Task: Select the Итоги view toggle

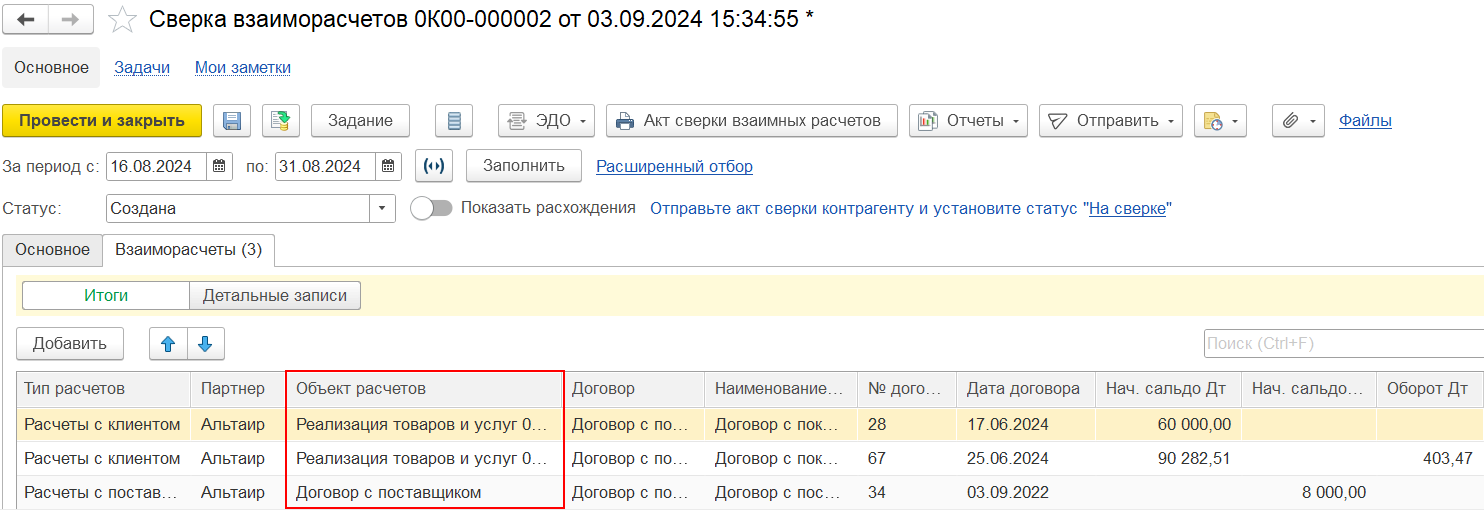Action: [105, 296]
